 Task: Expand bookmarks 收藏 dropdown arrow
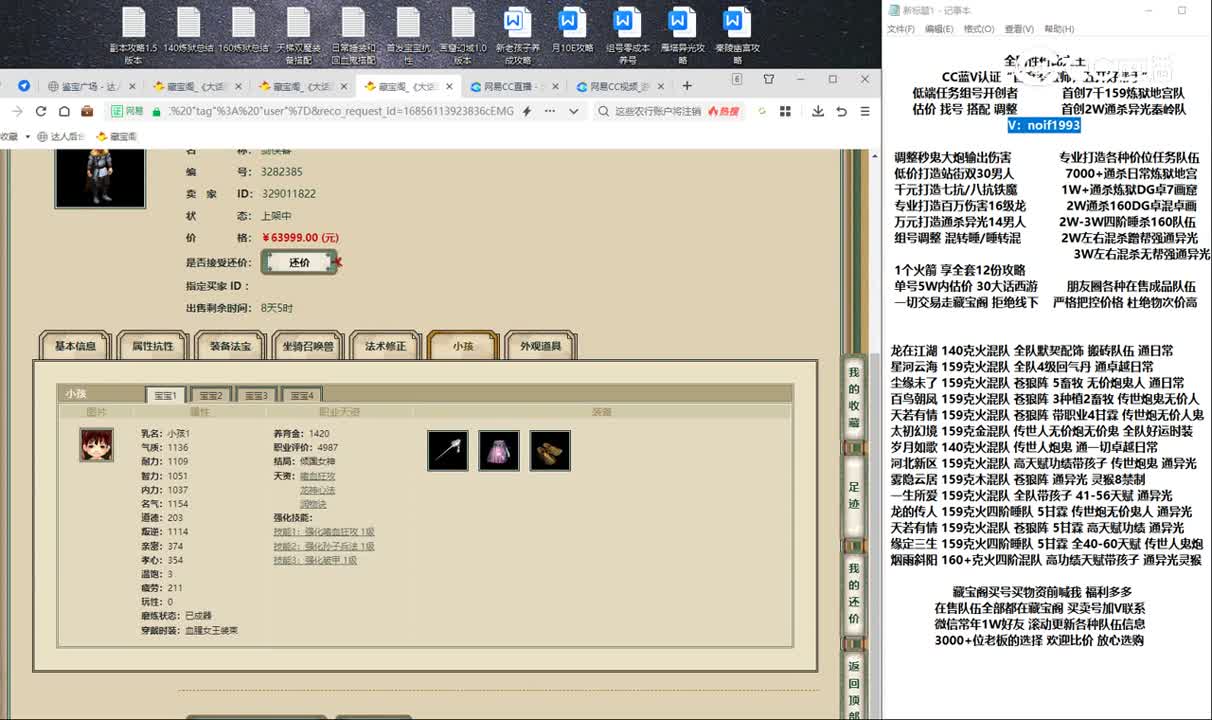pyautogui.click(x=27, y=136)
